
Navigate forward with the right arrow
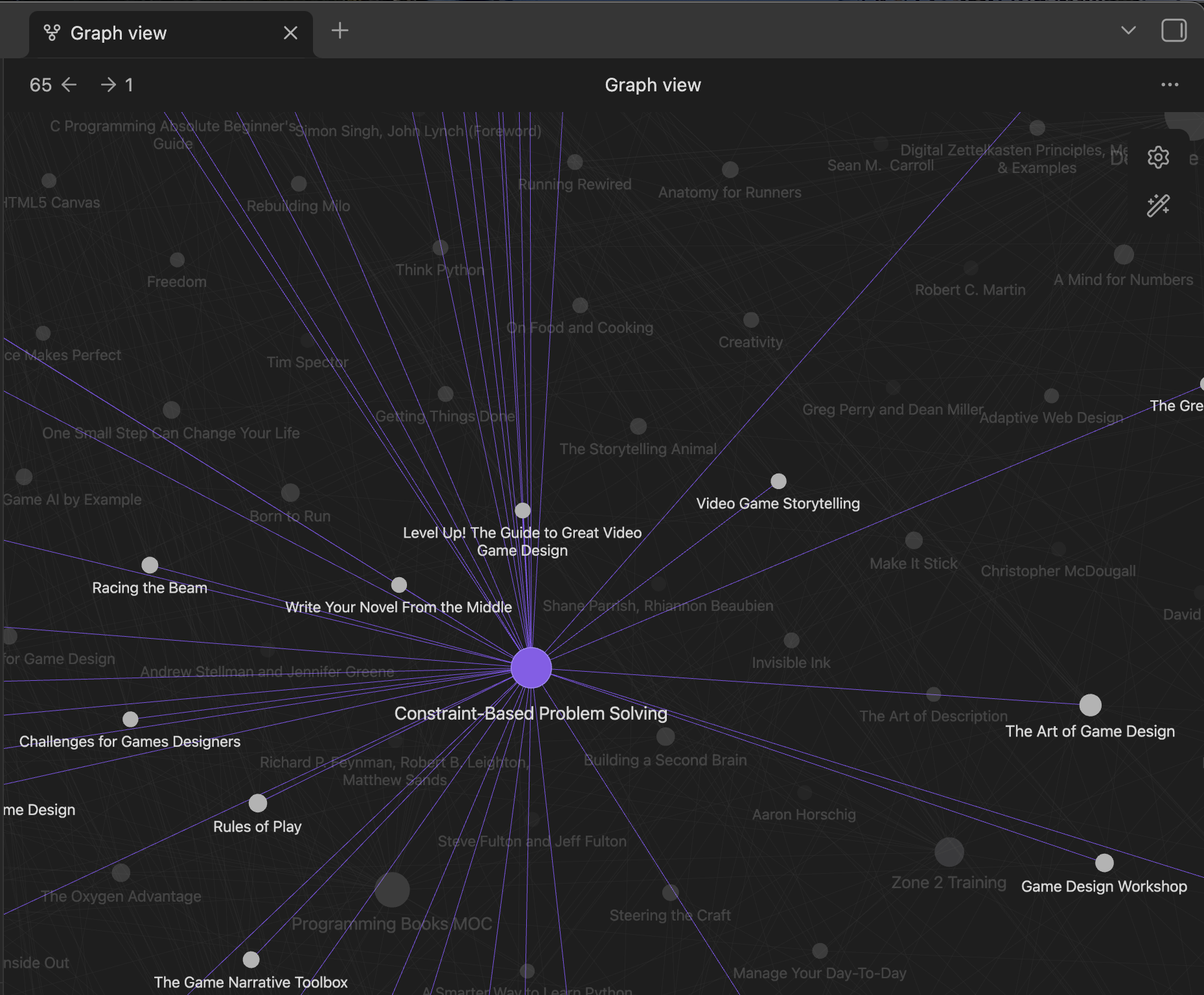108,85
